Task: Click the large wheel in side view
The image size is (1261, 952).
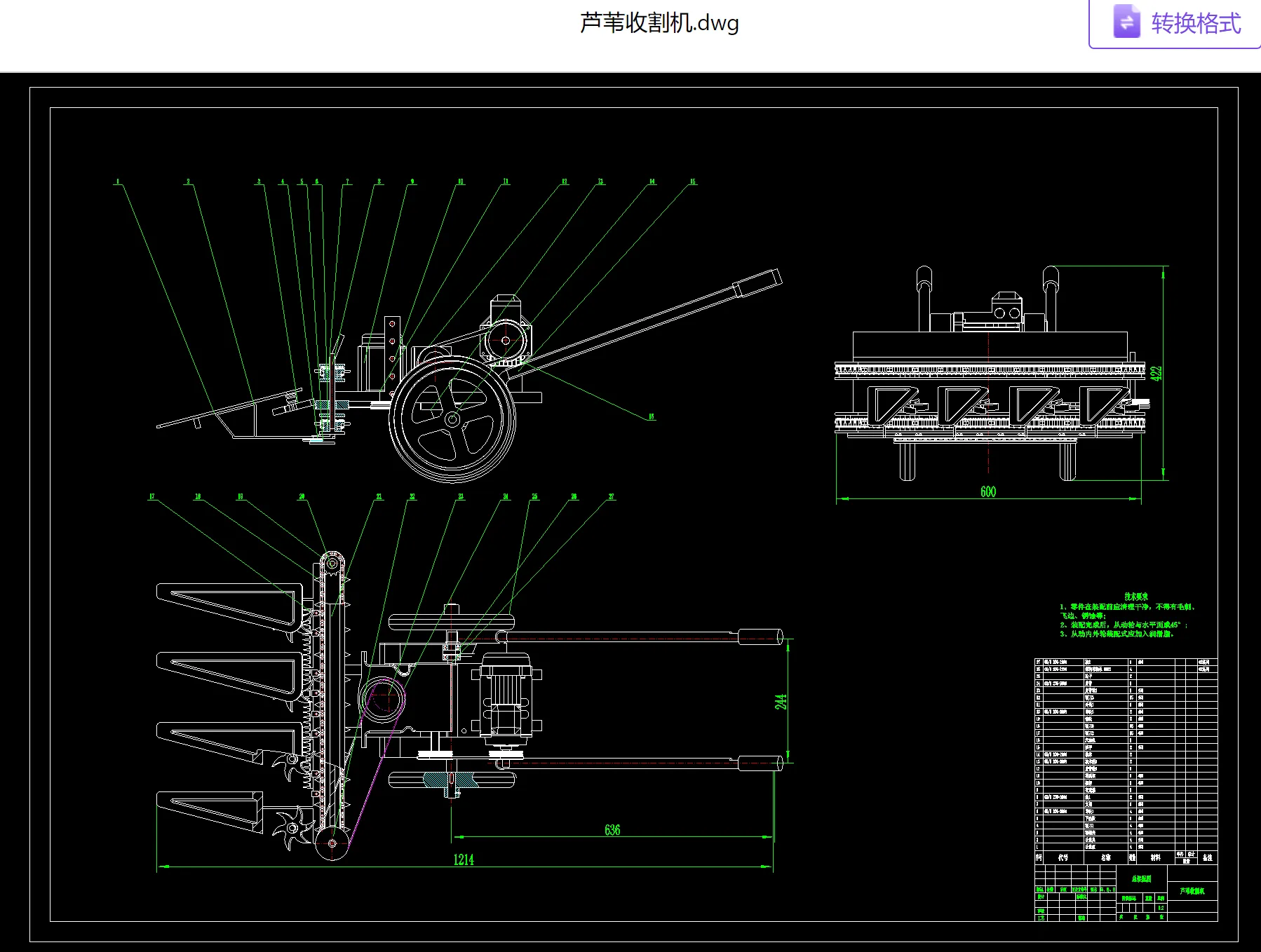Action: coord(452,419)
